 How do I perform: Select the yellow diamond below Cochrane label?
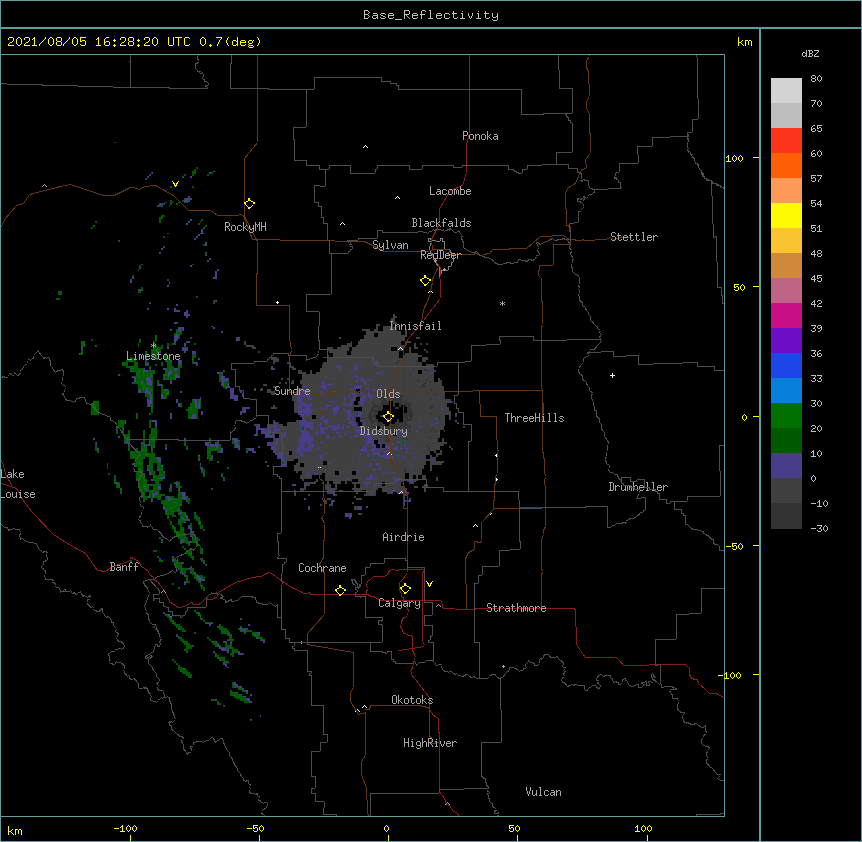point(340,590)
